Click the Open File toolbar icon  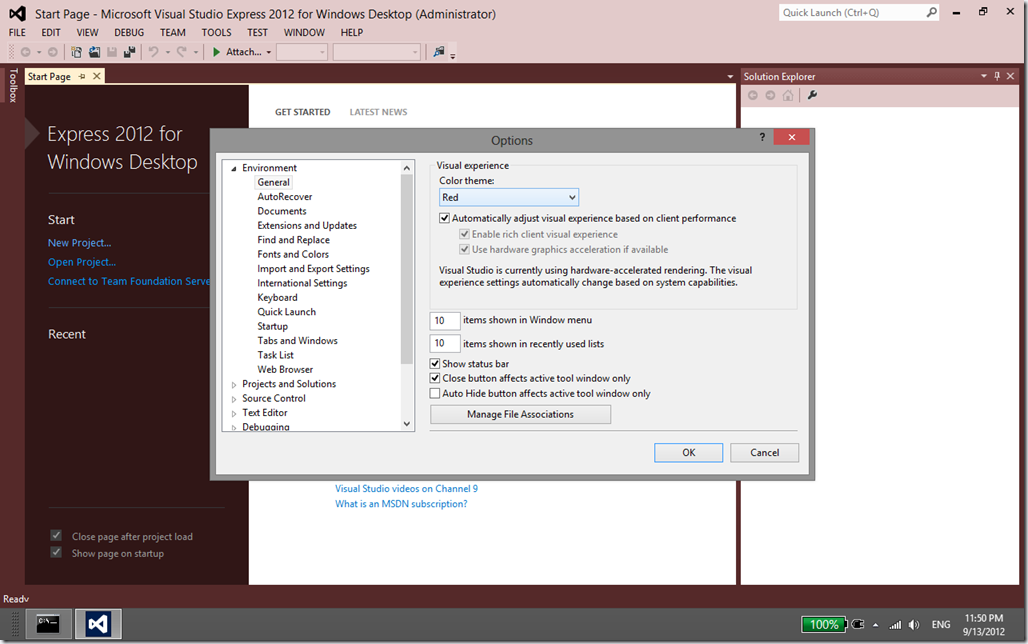tap(94, 52)
